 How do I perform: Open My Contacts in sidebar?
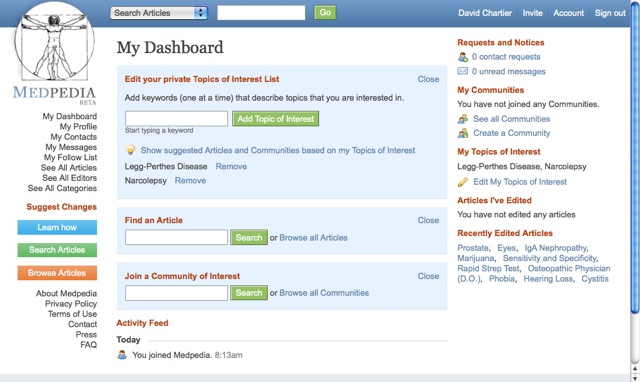[74, 137]
